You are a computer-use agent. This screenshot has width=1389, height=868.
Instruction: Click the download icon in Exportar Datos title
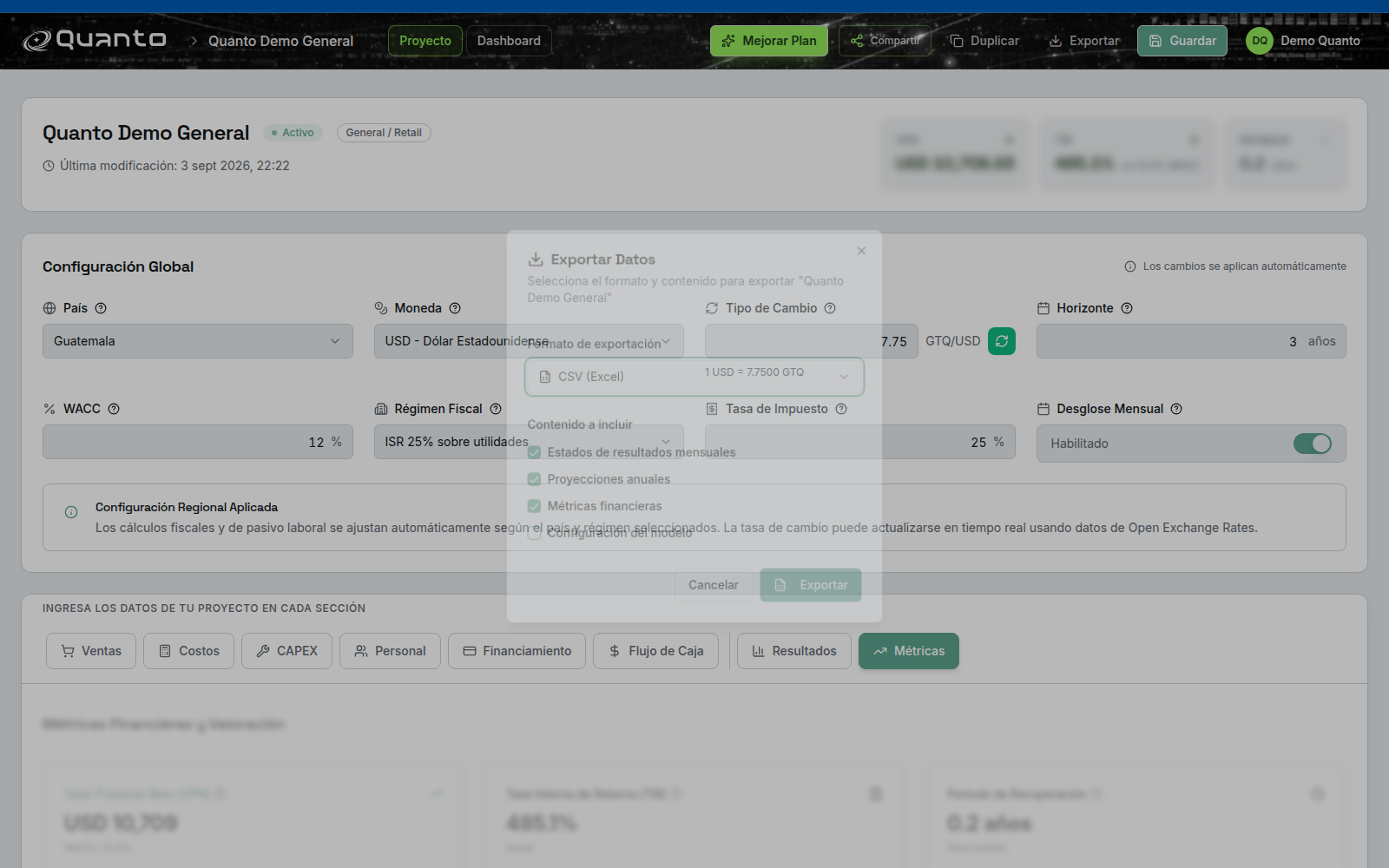point(536,260)
